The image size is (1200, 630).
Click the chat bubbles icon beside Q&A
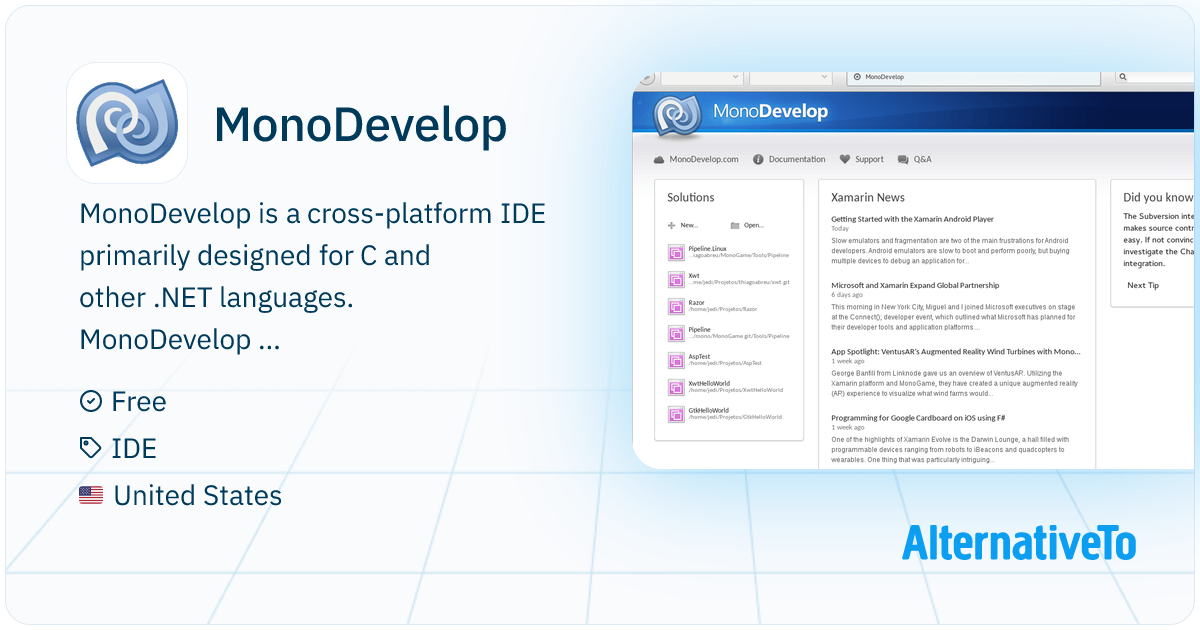click(x=903, y=160)
